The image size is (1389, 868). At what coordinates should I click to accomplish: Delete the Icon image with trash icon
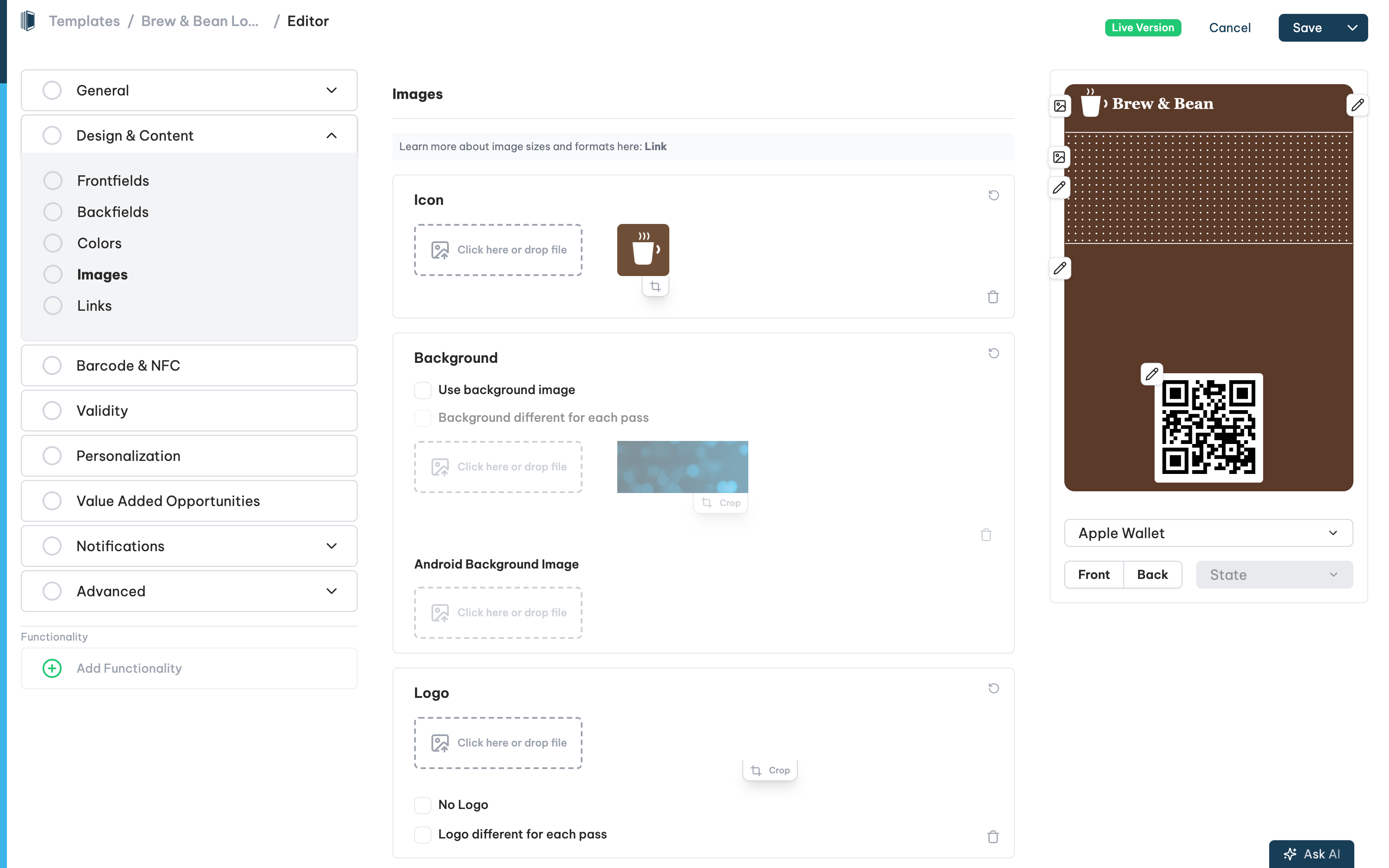993,297
